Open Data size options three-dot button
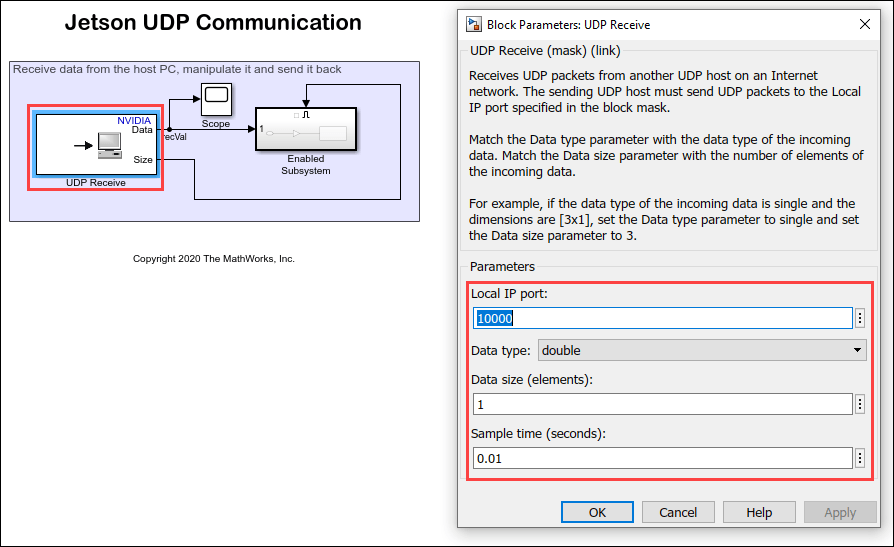 [x=860, y=404]
